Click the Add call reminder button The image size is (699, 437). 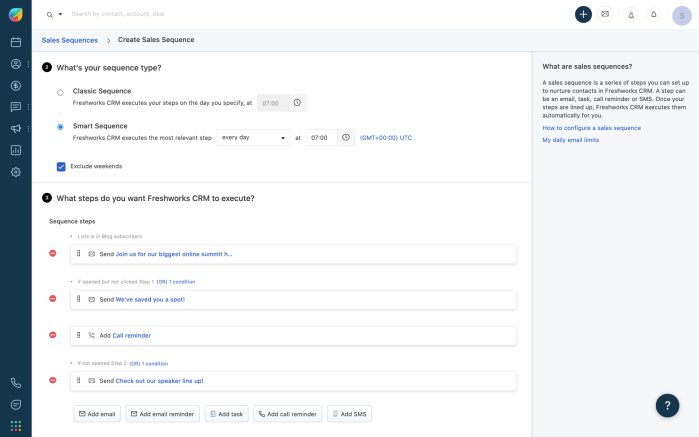coord(288,414)
